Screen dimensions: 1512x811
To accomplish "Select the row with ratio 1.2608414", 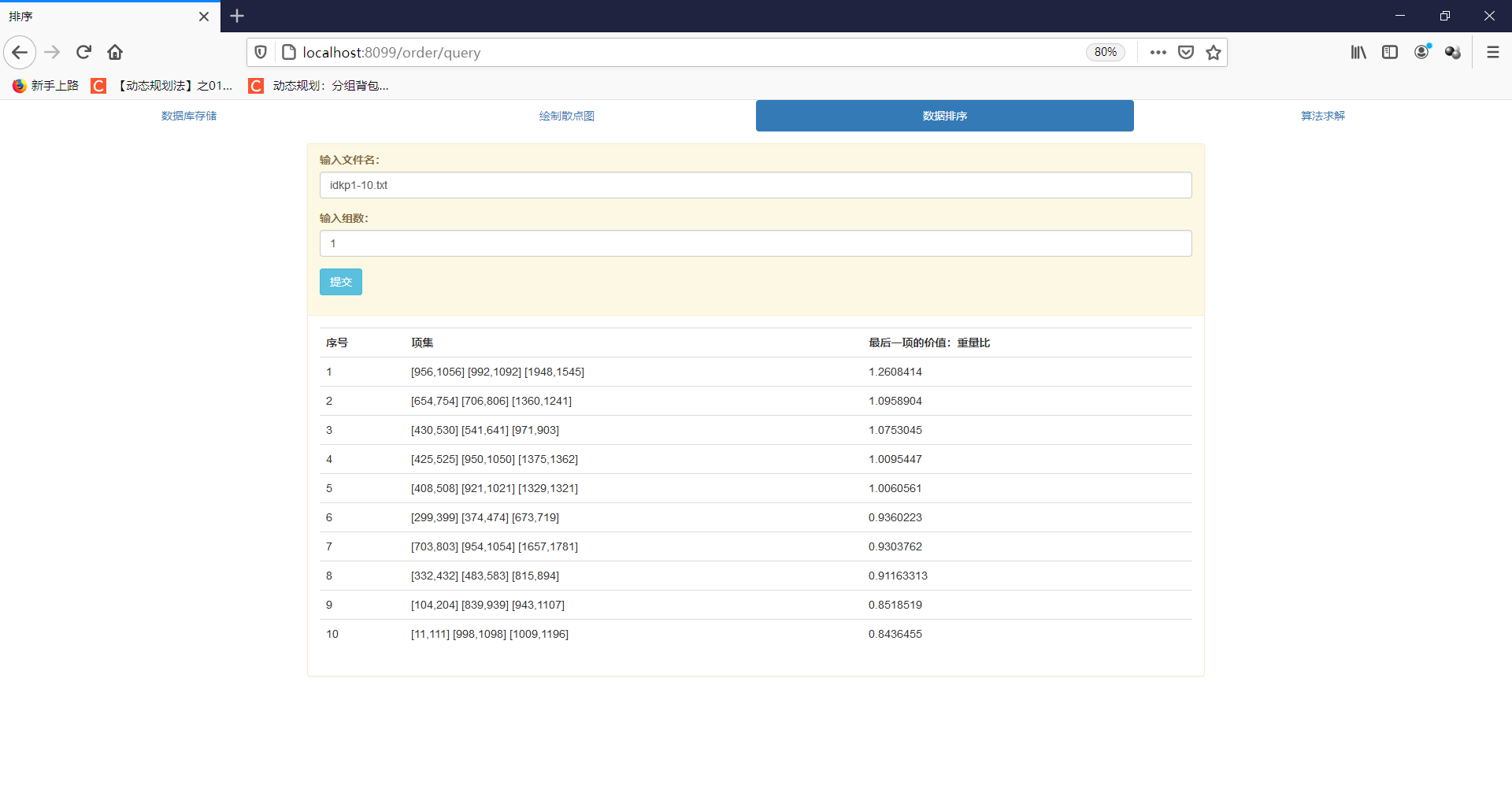I will (x=756, y=372).
